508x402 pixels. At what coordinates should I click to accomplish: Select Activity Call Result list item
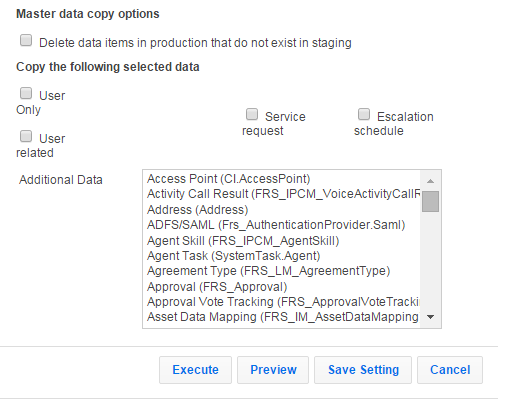[282, 194]
